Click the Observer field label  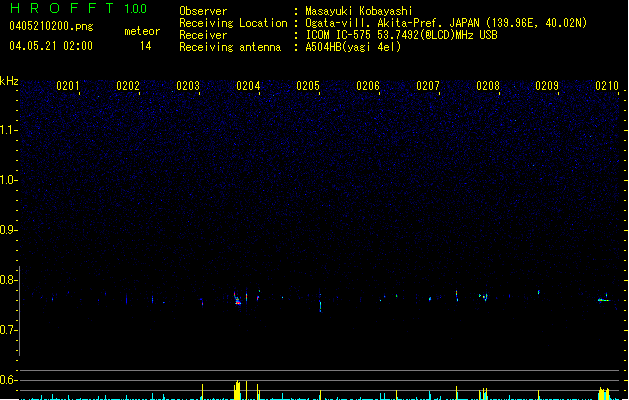pos(203,11)
